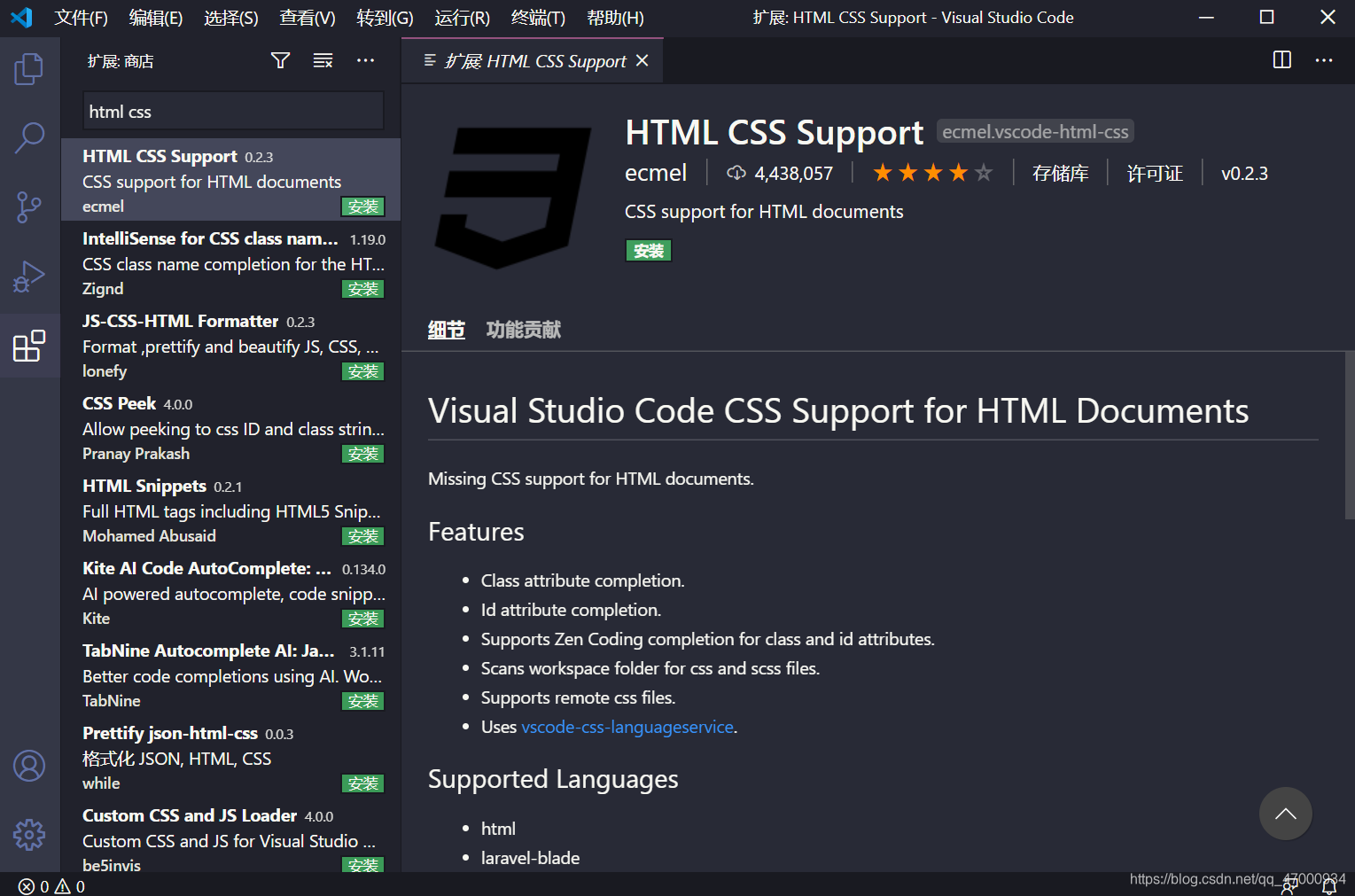Screen dimensions: 1355x896
Task: Open the Extensions view icon
Action: click(x=29, y=346)
